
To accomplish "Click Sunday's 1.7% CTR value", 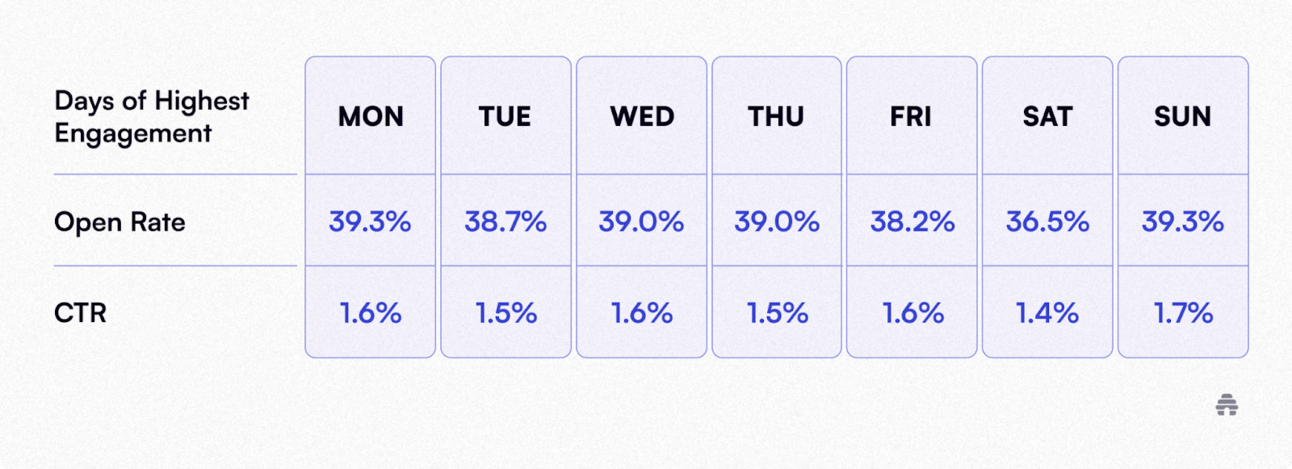I will (x=1182, y=313).
